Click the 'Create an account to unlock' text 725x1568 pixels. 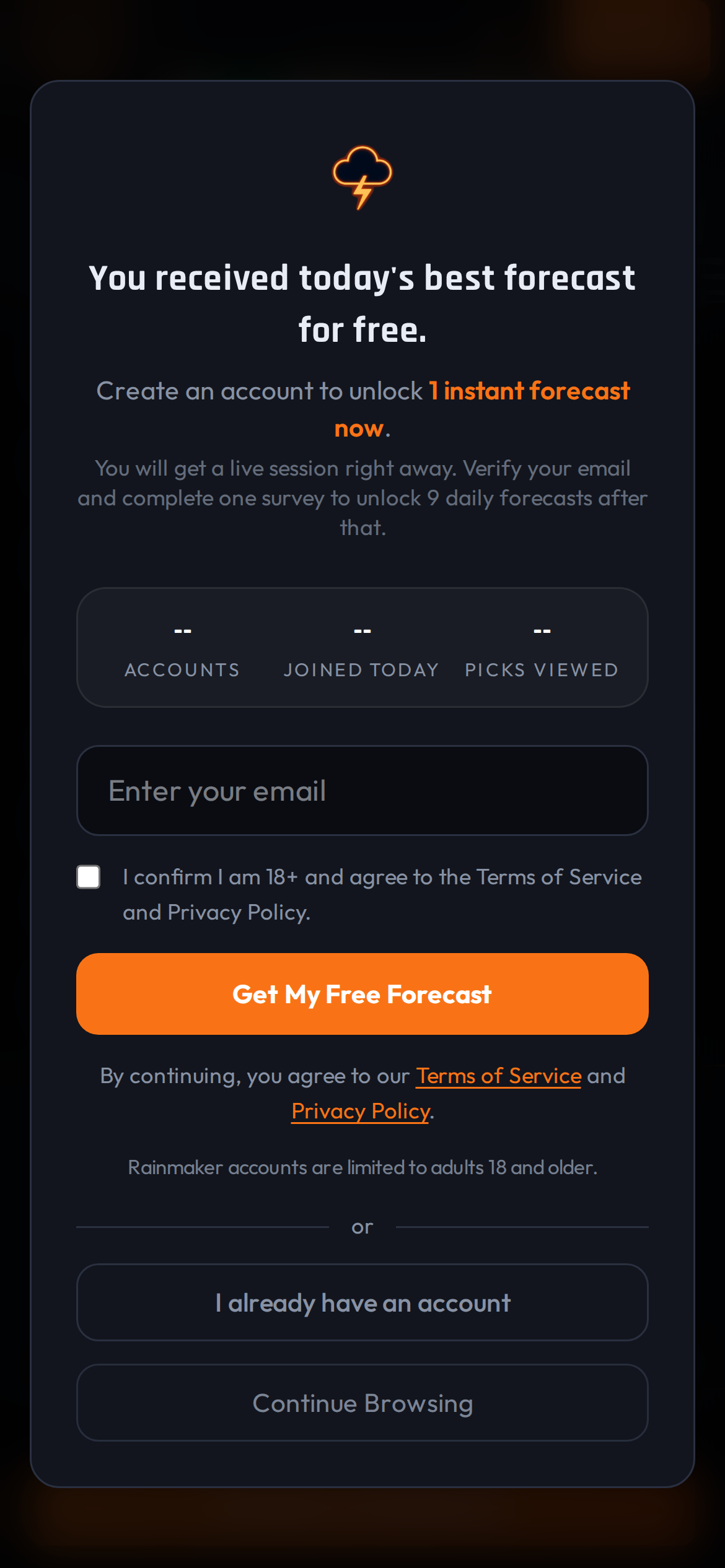pyautogui.click(x=259, y=391)
